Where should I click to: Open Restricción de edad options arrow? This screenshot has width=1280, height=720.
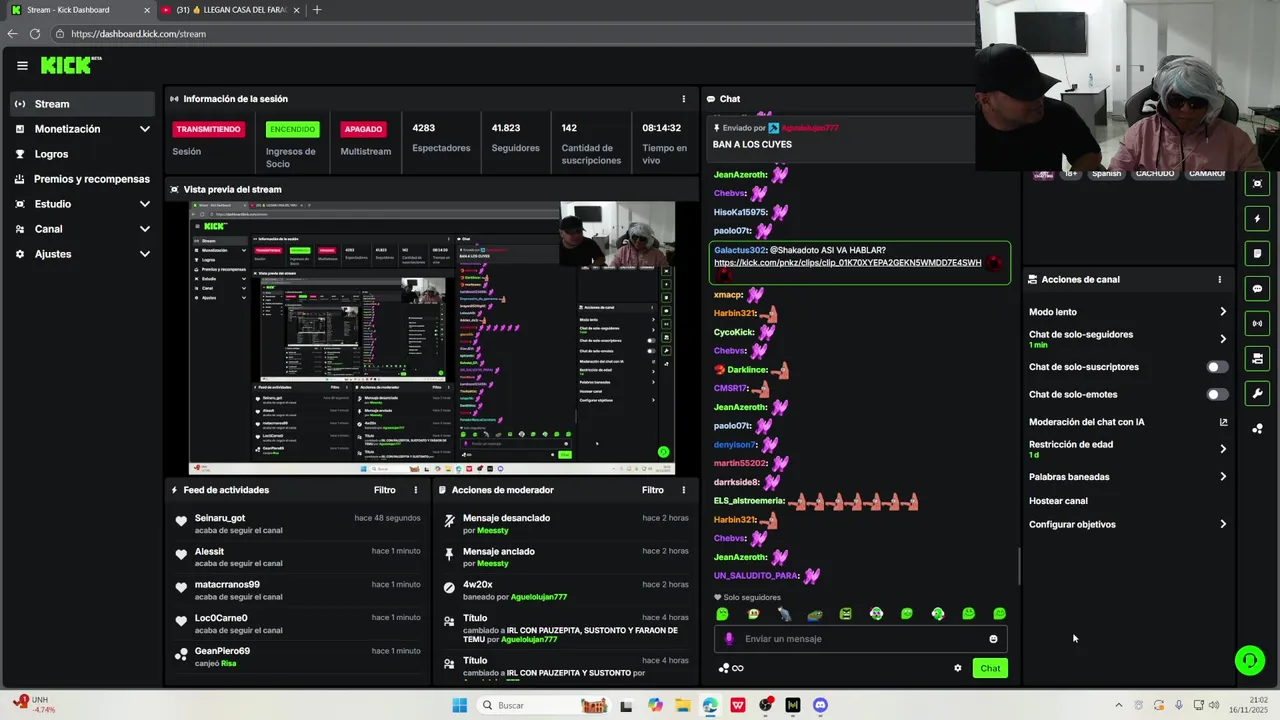(x=1222, y=449)
